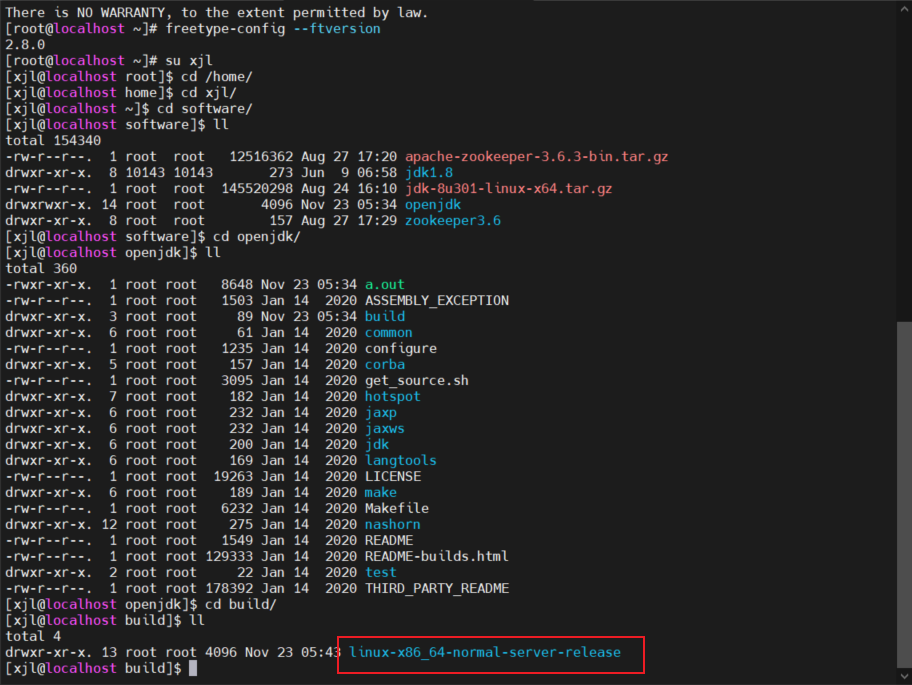Click the jaxp directory name
Image resolution: width=912 pixels, height=685 pixels.
[381, 412]
